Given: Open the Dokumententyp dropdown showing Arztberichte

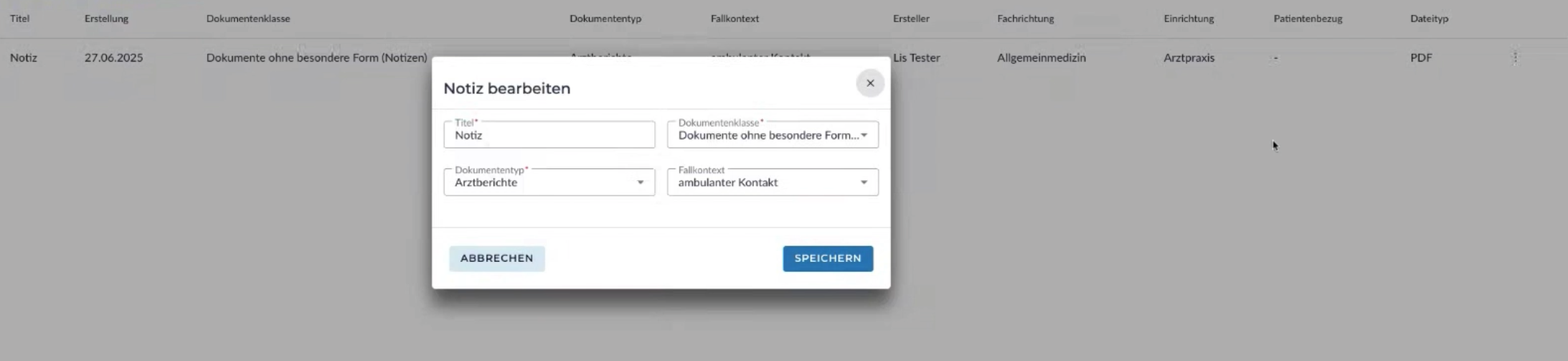Looking at the screenshot, I should tap(549, 182).
